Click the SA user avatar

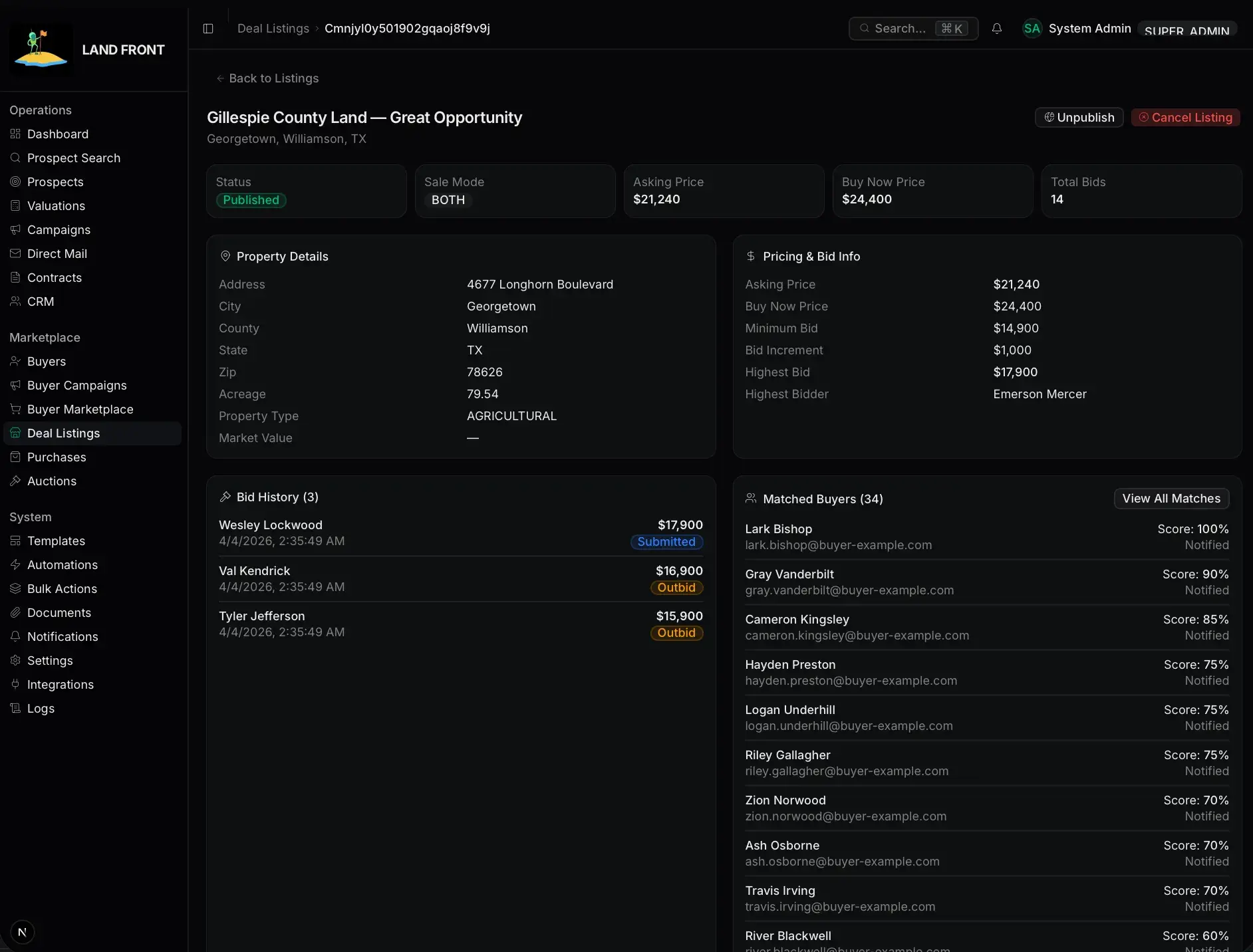pyautogui.click(x=1032, y=29)
